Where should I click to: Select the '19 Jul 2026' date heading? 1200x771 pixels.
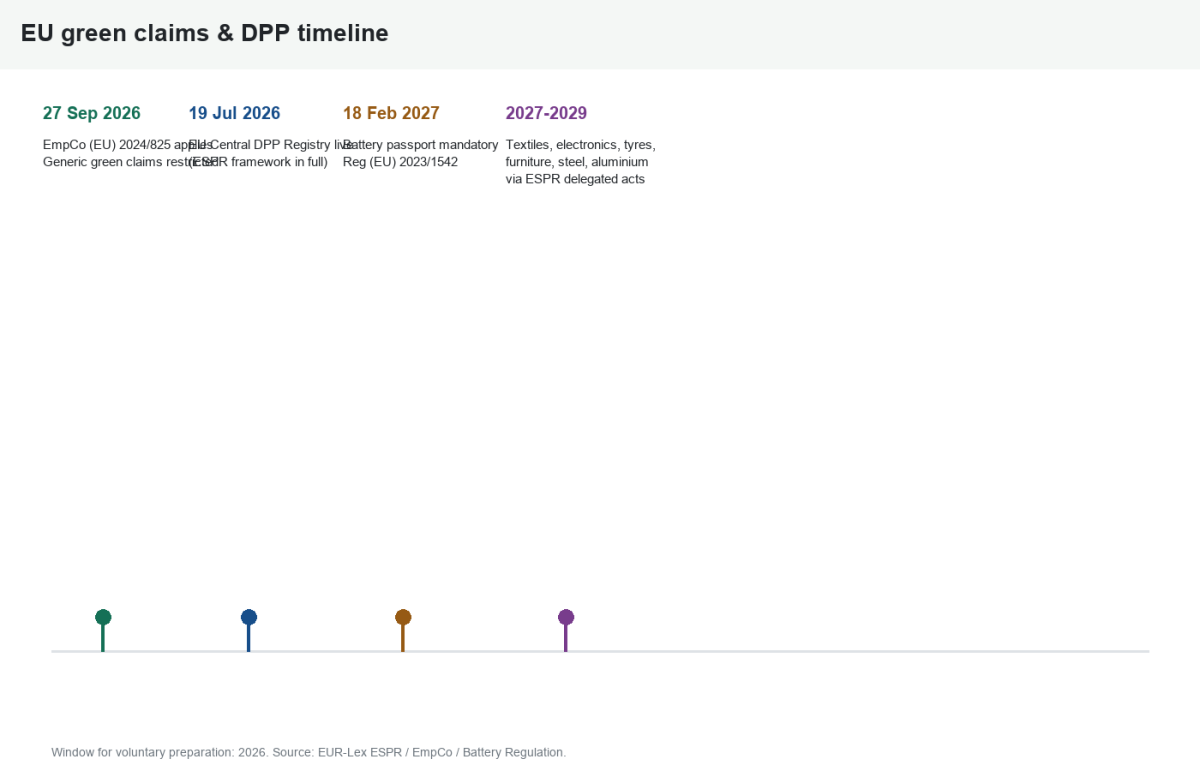pos(235,113)
